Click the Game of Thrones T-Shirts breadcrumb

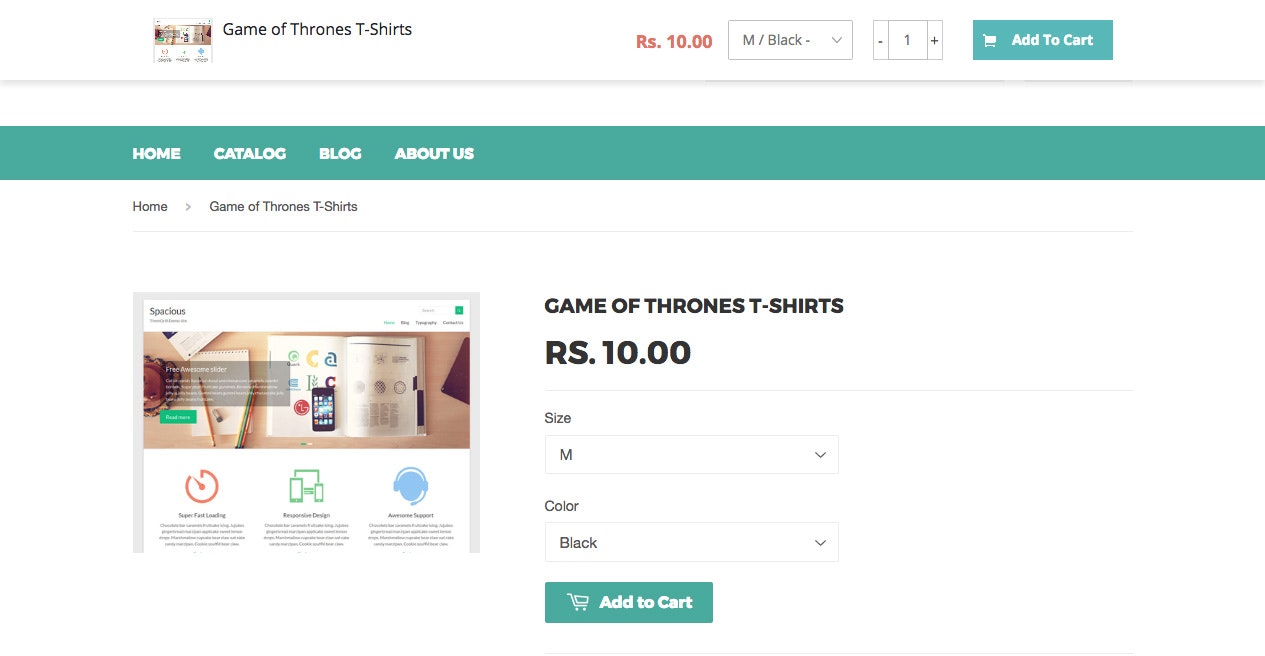point(283,206)
